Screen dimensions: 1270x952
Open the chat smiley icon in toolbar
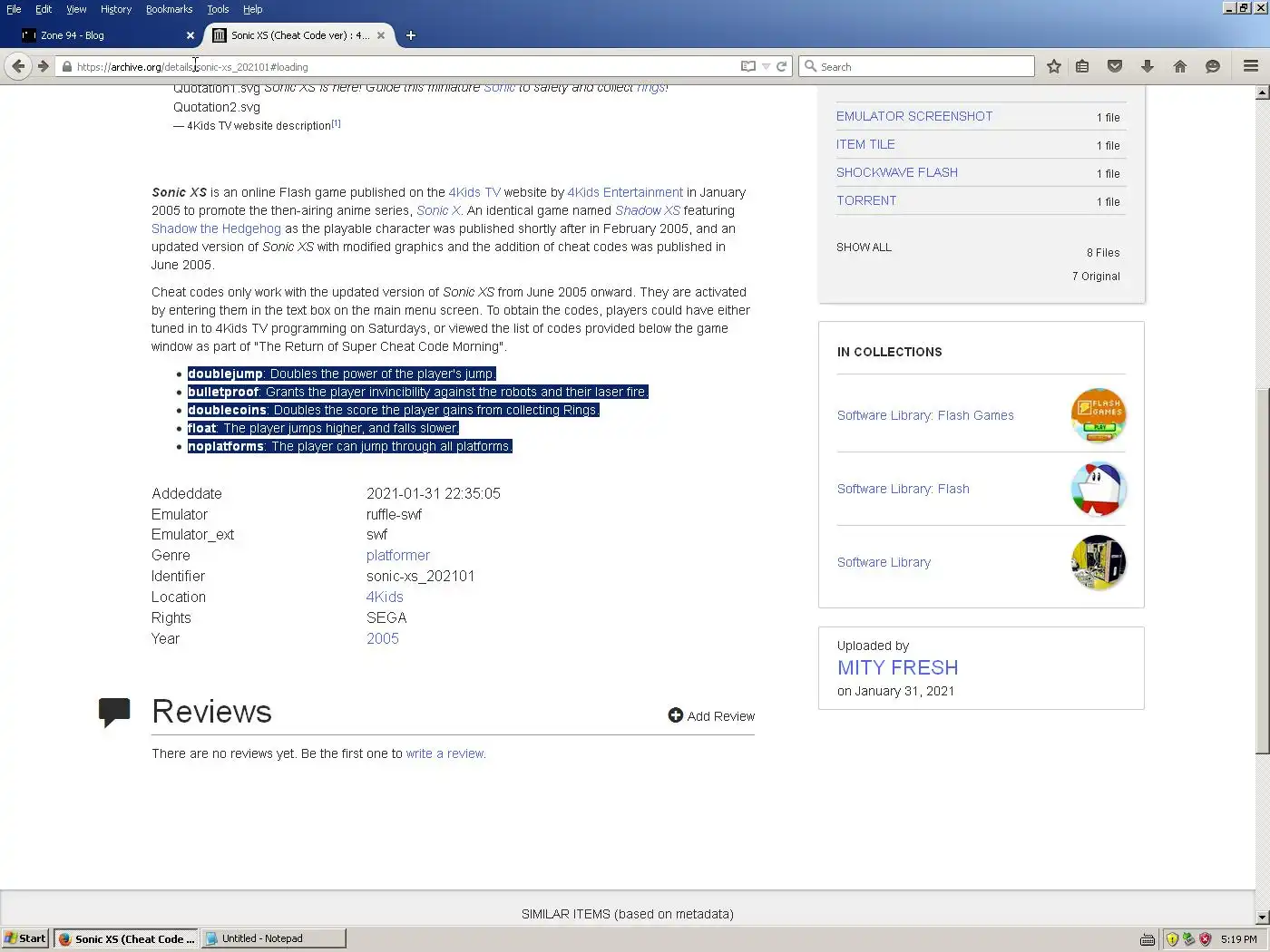1212,66
